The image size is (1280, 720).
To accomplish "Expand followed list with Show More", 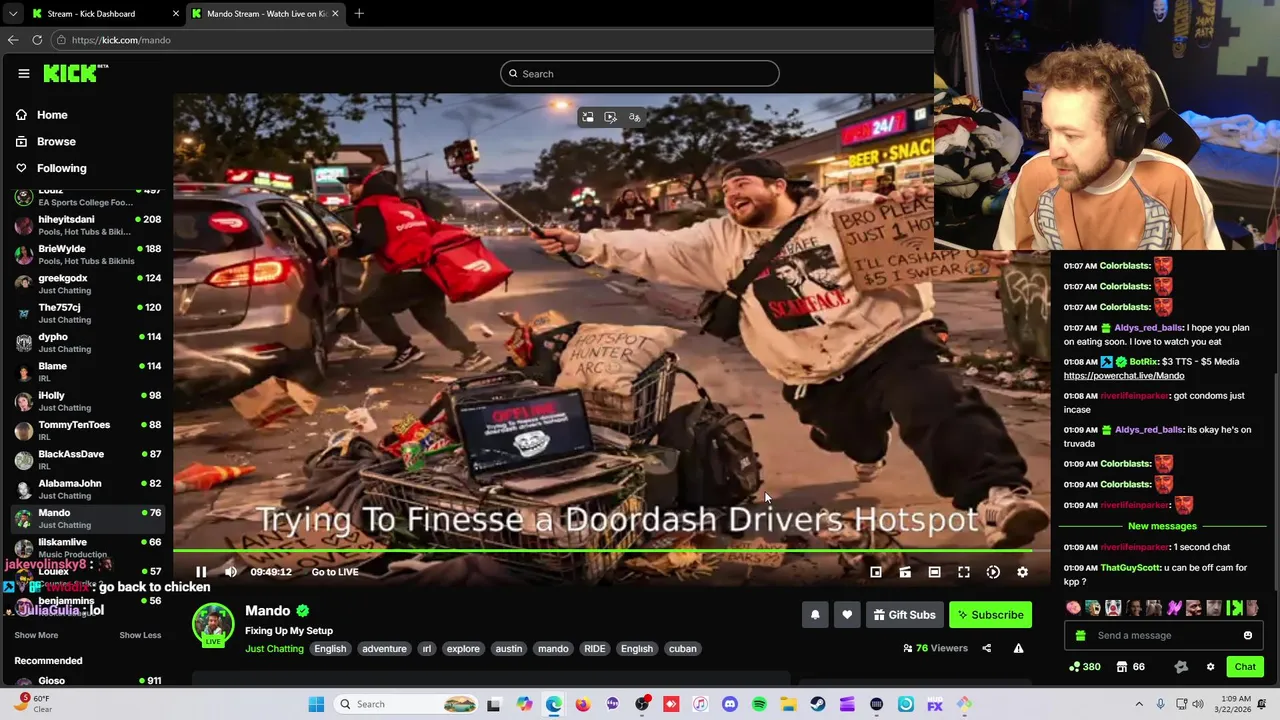I will [36, 635].
